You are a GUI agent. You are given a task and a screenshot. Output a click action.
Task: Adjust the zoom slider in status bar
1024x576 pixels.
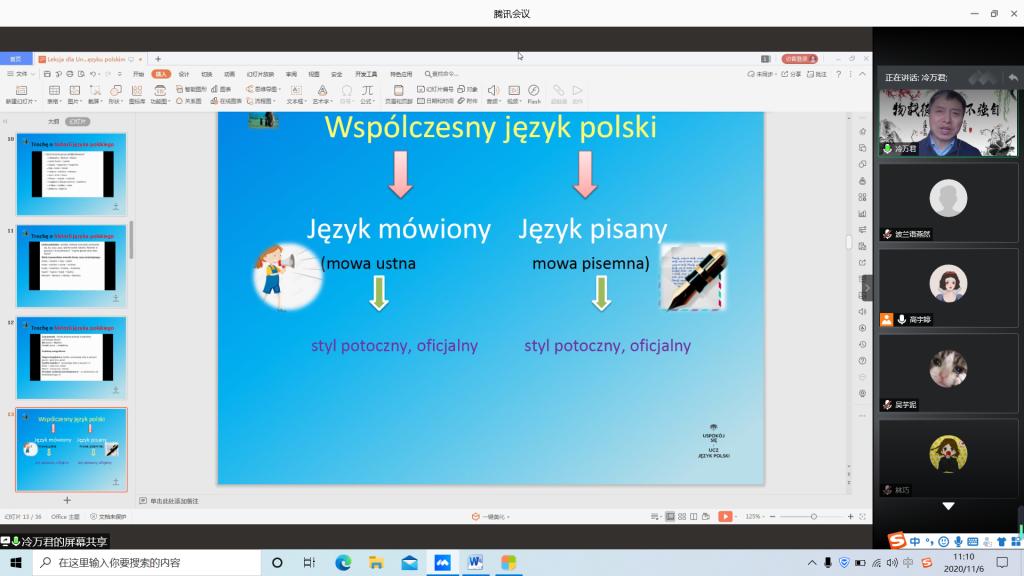coord(813,516)
